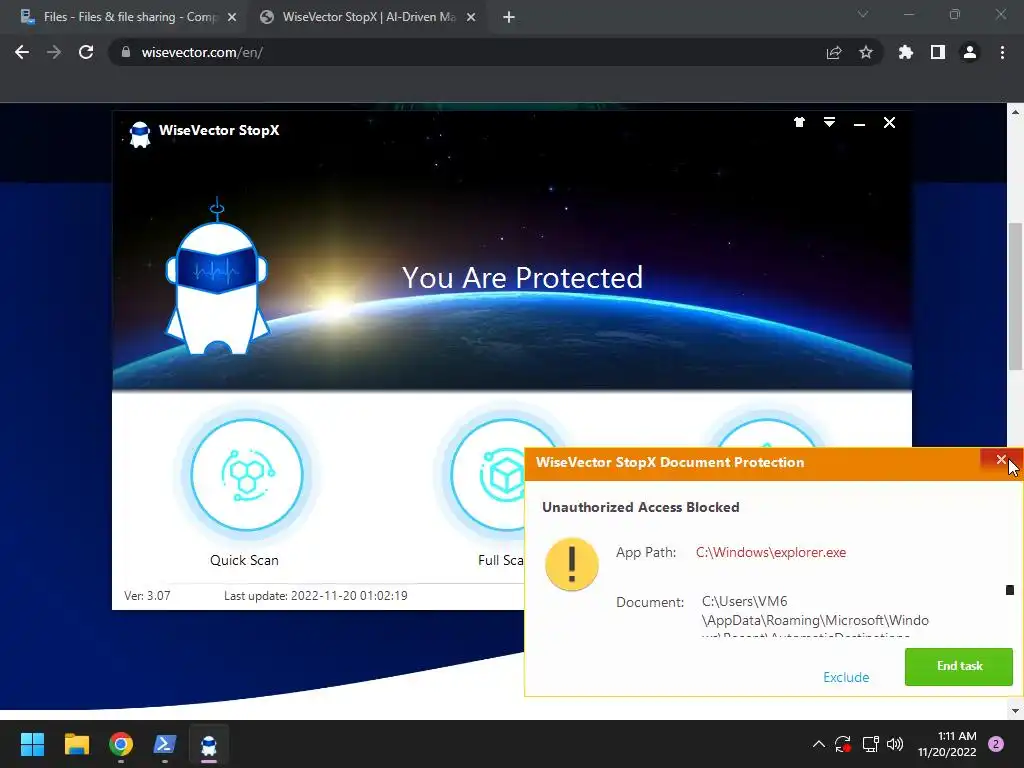Close the Files & file sharing tab

coord(232,18)
